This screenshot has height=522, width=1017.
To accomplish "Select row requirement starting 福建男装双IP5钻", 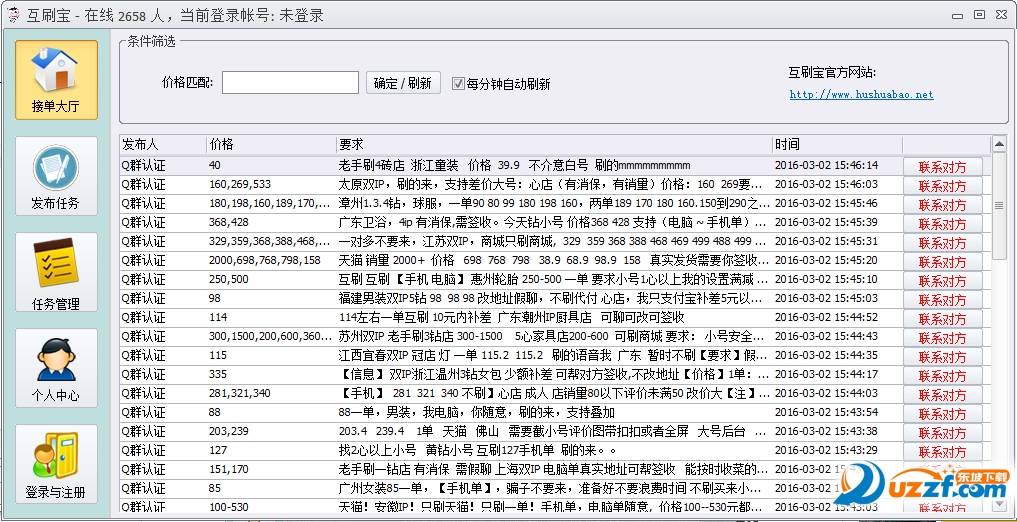I will click(553, 298).
